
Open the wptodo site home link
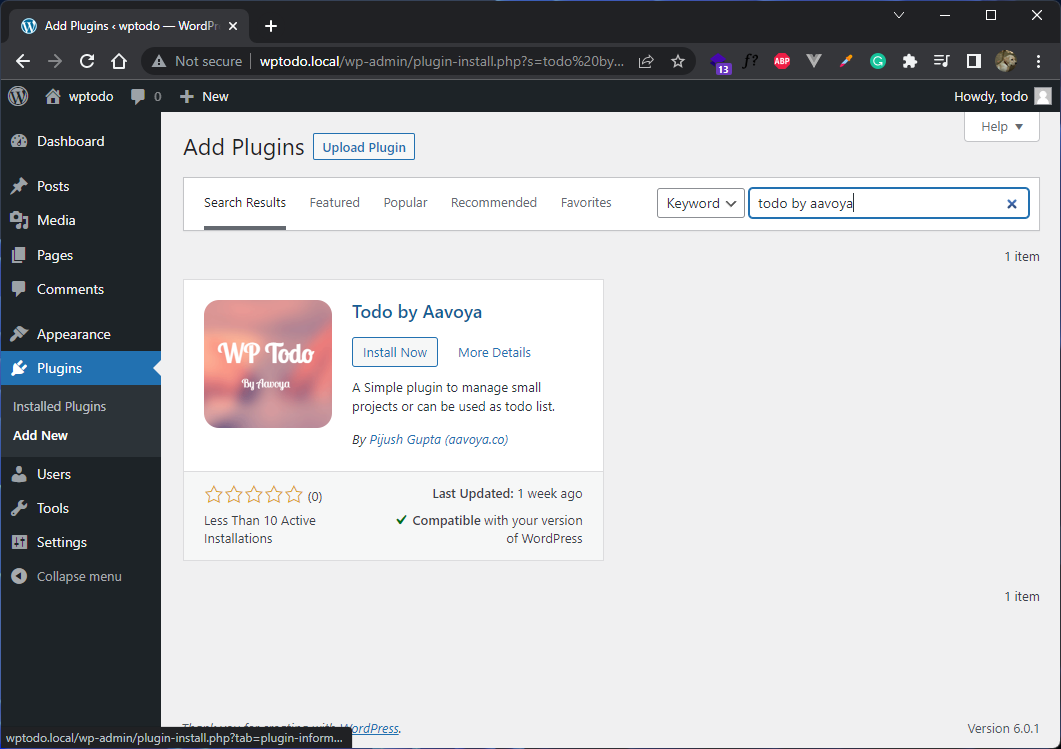tap(79, 96)
